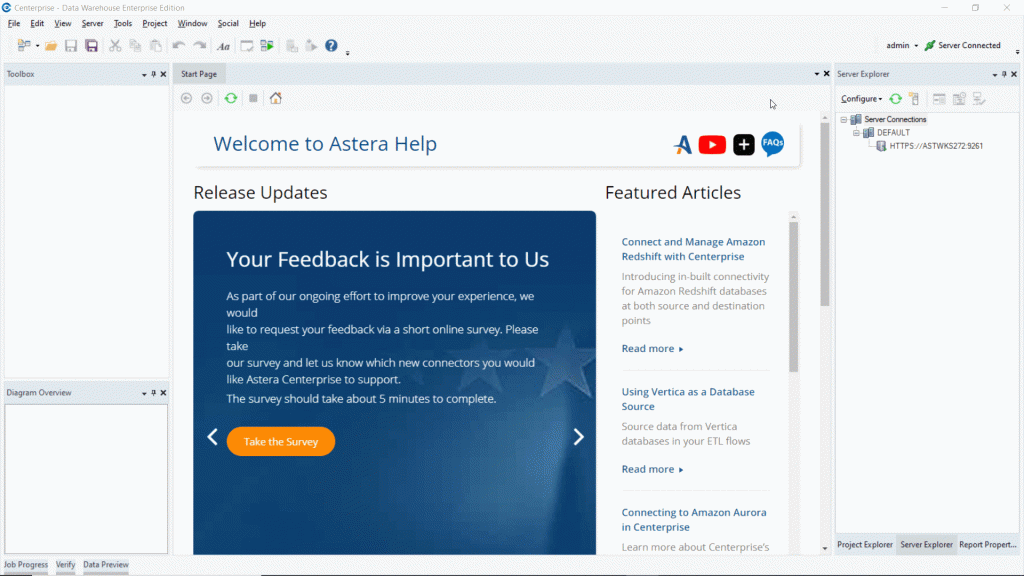Open the Project menu

[154, 23]
